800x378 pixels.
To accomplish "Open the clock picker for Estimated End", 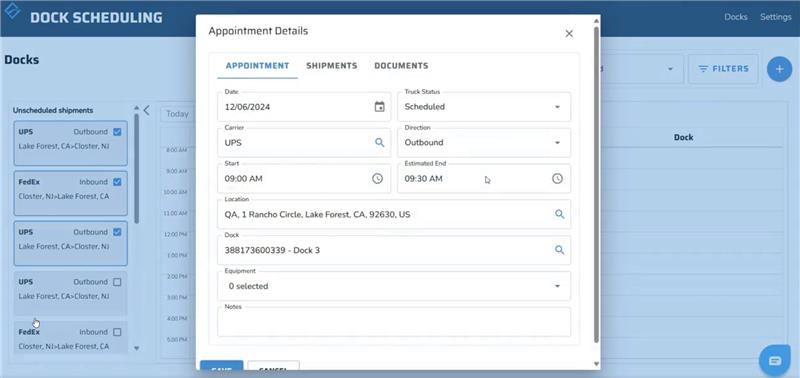I will (557, 179).
